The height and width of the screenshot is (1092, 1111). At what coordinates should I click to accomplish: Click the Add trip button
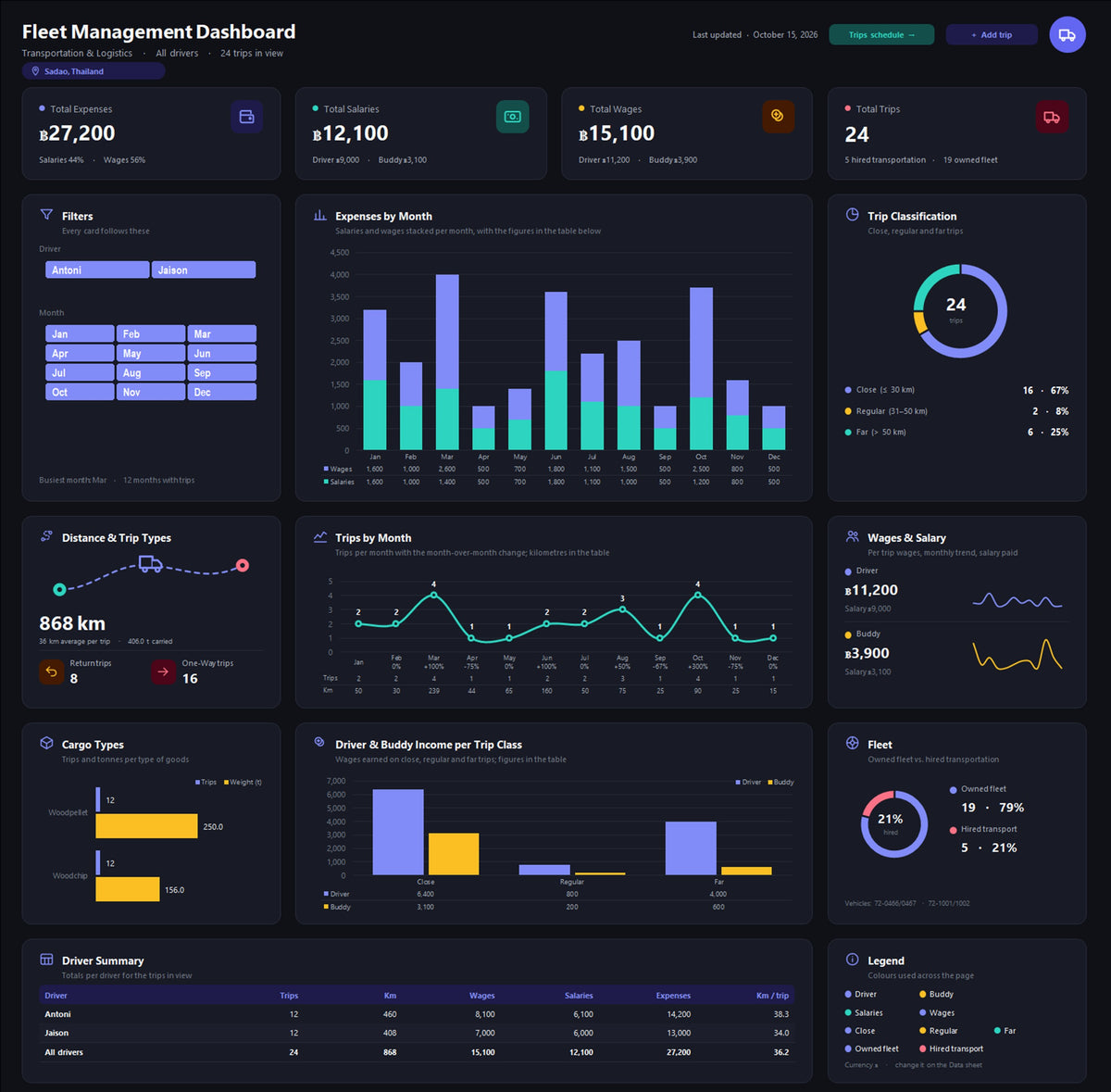pyautogui.click(x=992, y=35)
